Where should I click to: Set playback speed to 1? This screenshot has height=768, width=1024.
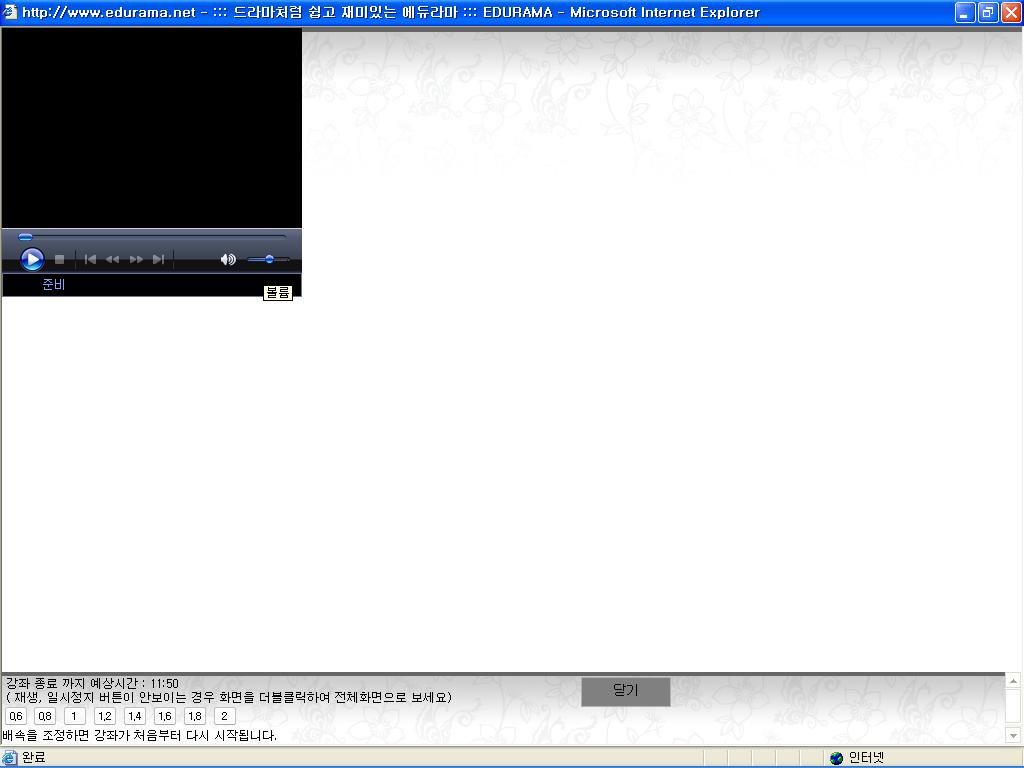pyautogui.click(x=74, y=716)
